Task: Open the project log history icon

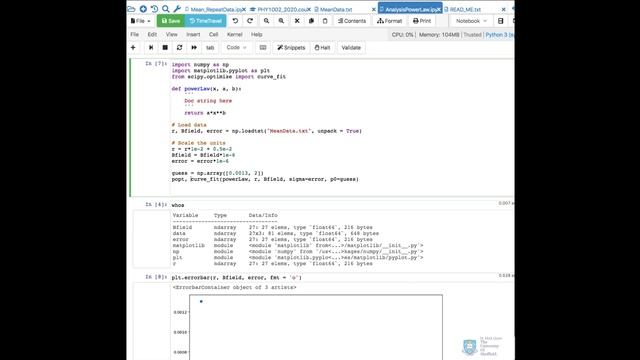Action: pos(154,9)
